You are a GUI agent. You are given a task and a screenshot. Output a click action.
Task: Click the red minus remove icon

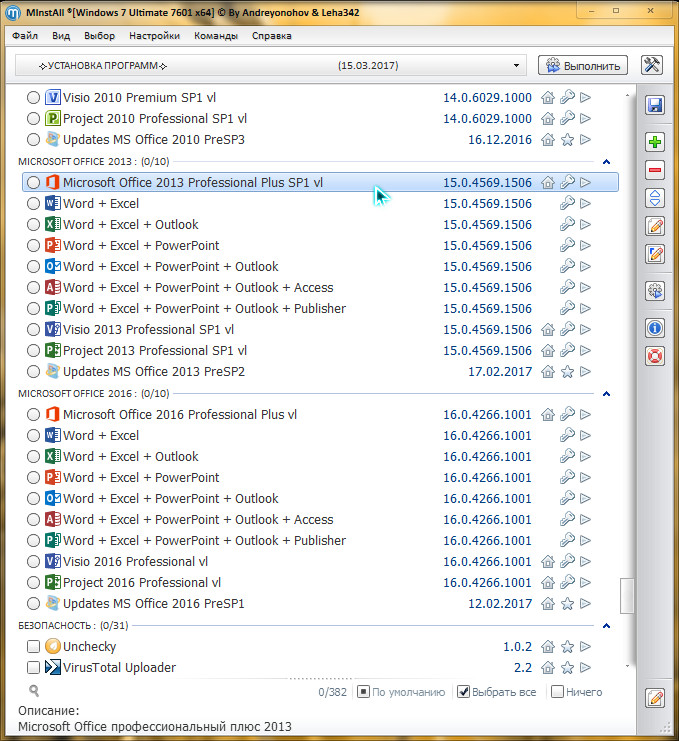coord(655,170)
